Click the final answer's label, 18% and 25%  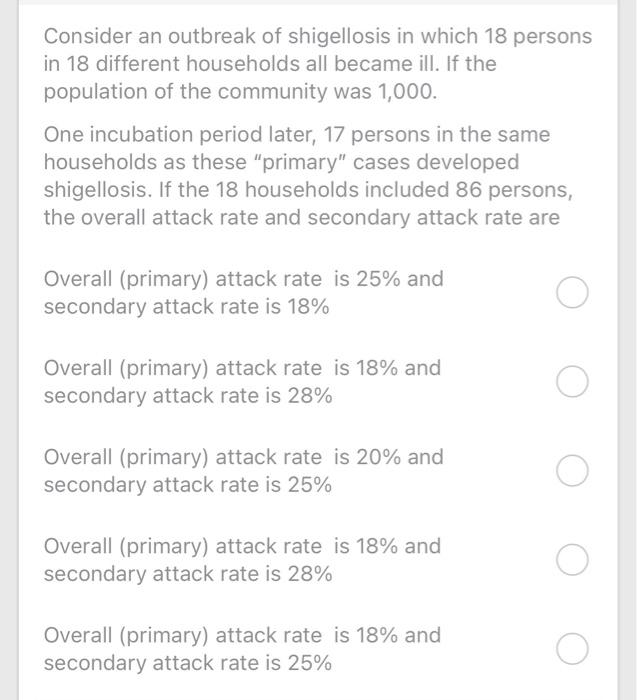[x=242, y=649]
